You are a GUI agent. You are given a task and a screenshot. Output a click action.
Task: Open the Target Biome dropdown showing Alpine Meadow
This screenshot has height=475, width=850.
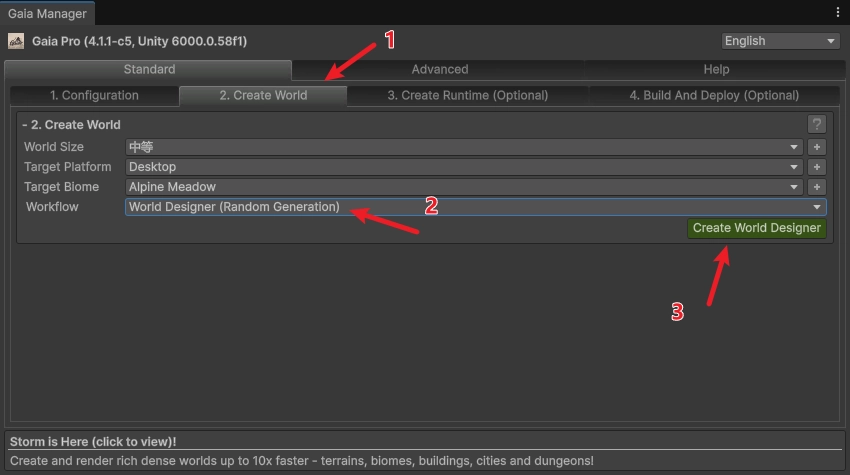click(x=464, y=187)
